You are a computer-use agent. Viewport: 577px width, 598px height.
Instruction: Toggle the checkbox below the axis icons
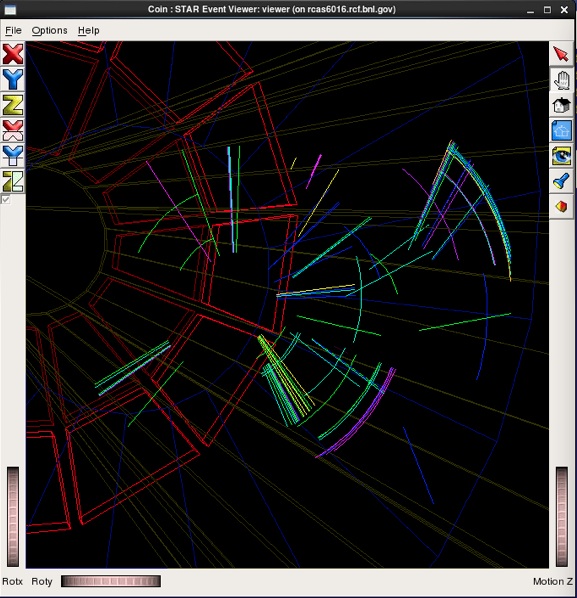(6, 199)
